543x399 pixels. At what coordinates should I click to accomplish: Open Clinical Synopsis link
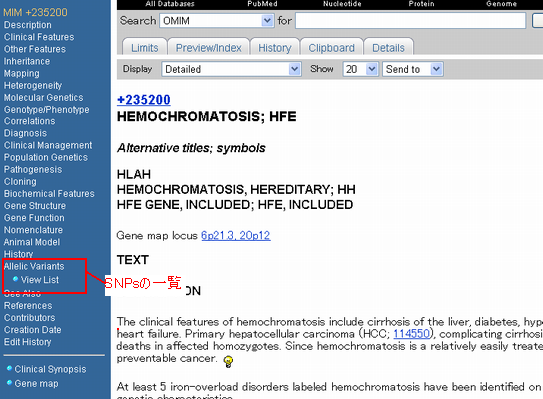click(50, 369)
